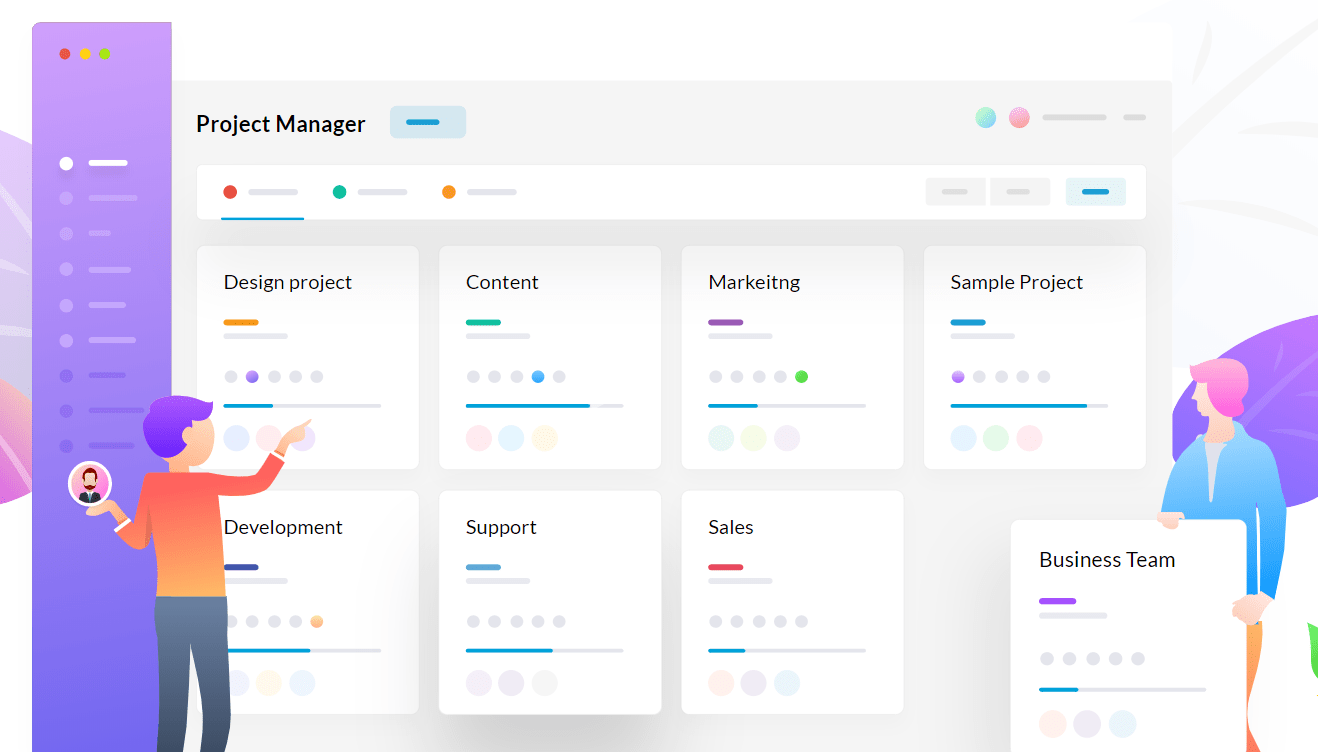Click the "Project Manager" heading
The width and height of the screenshot is (1318, 752).
click(x=281, y=124)
